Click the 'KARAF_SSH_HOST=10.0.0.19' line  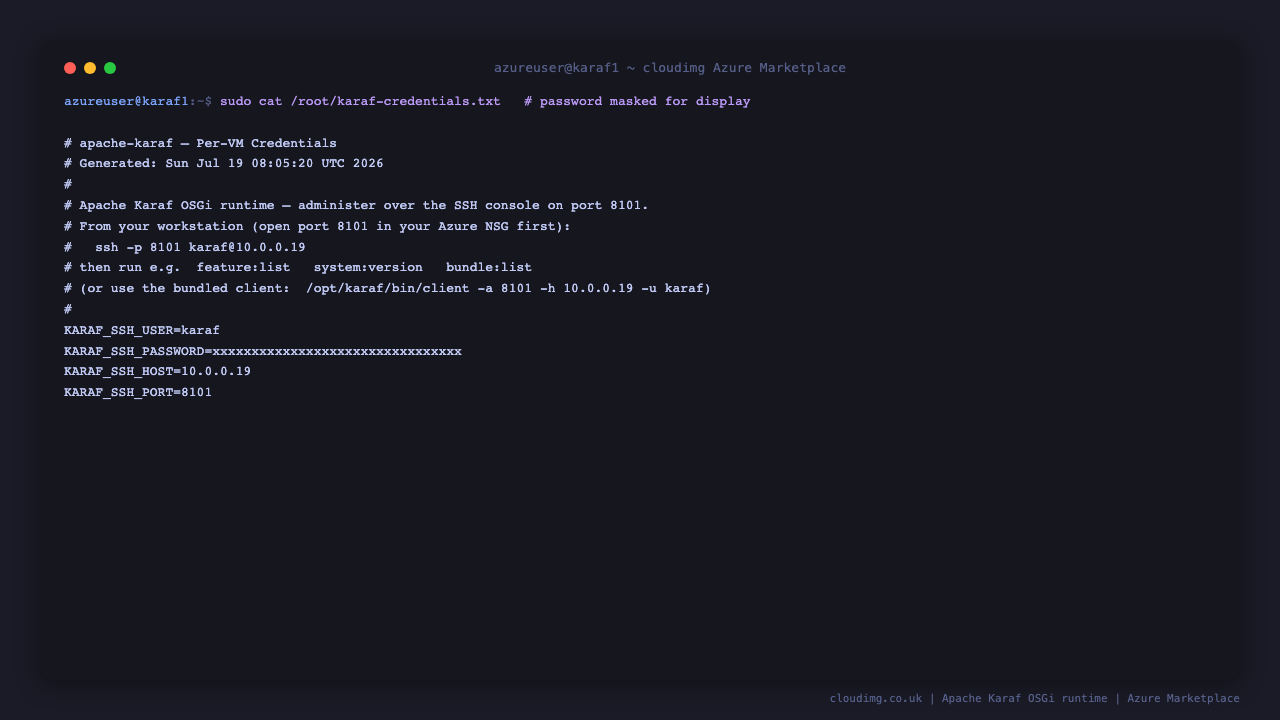157,371
